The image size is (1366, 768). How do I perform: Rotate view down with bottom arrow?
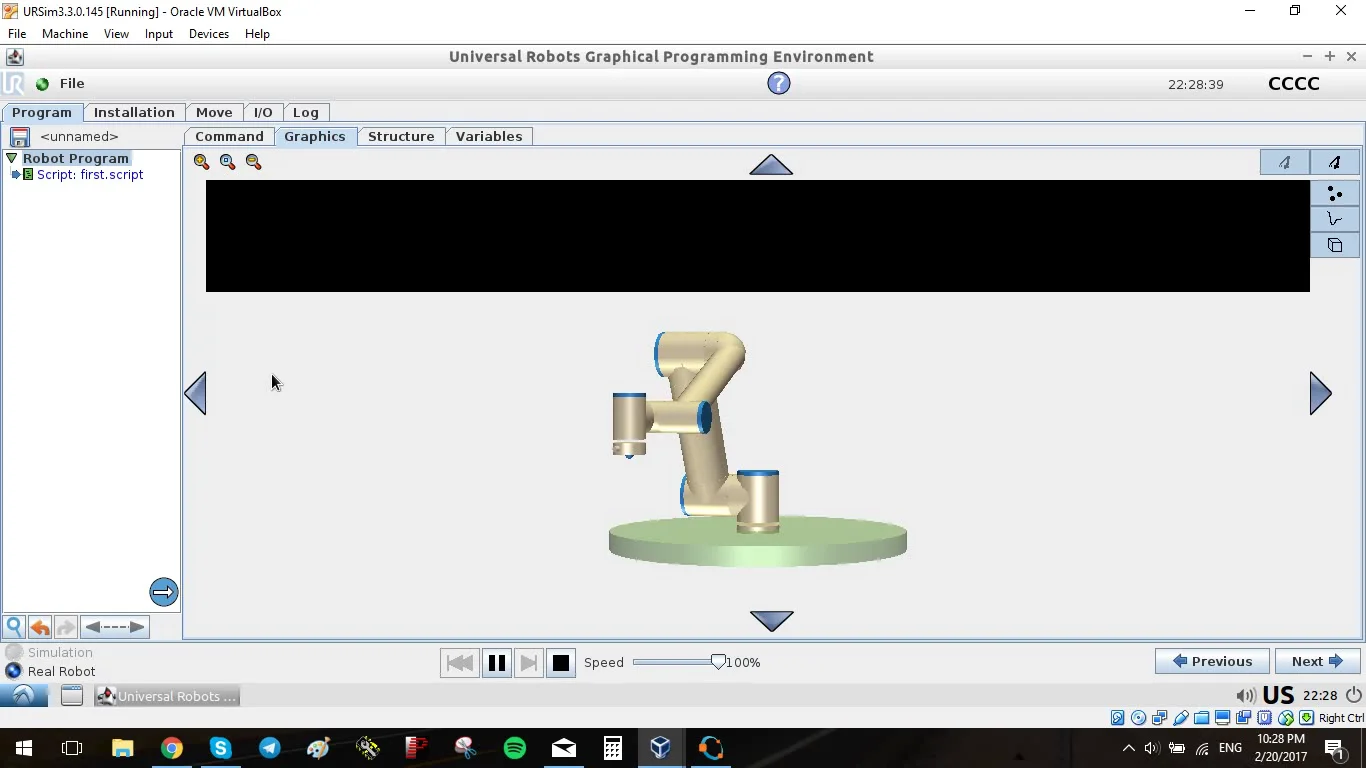[x=771, y=621]
